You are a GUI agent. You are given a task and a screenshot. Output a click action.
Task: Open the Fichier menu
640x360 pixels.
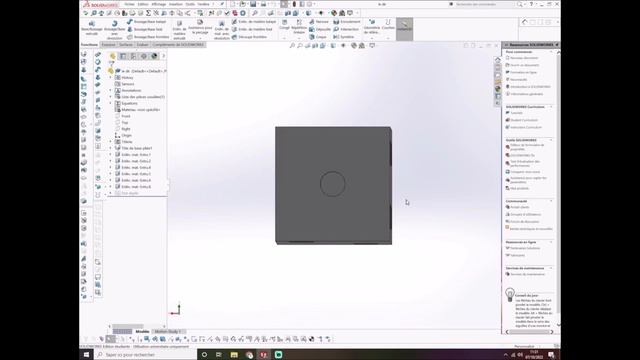coord(129,4)
